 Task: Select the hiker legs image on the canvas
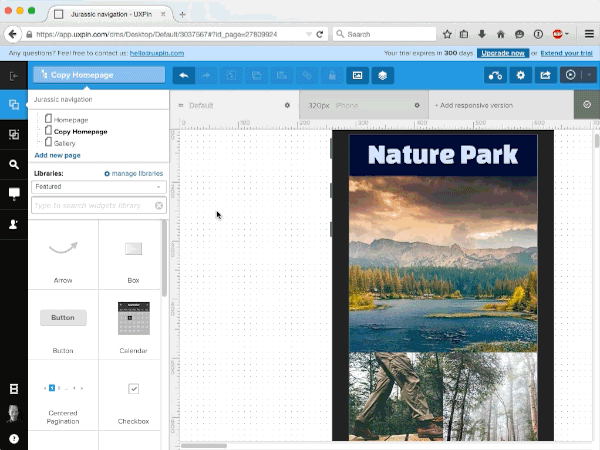tap(396, 396)
